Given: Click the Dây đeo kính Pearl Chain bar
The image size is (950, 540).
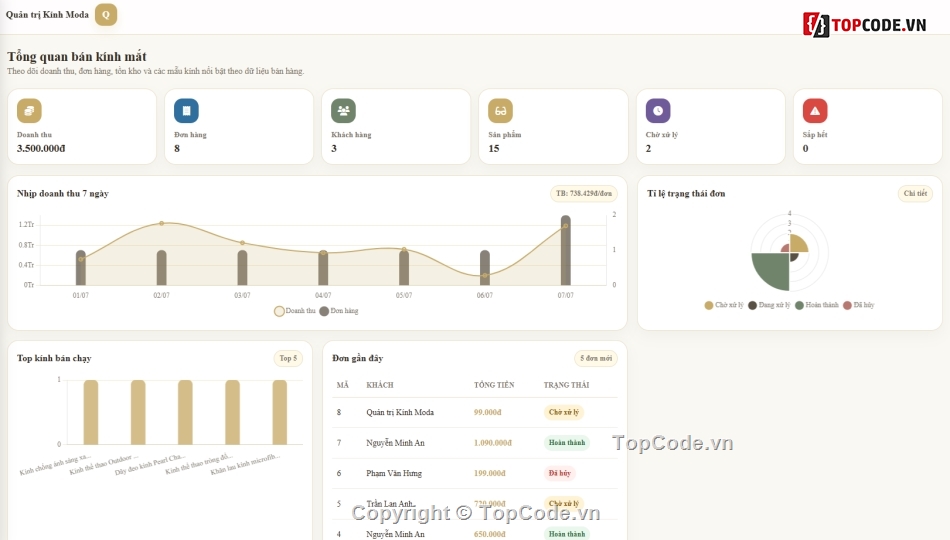Looking at the screenshot, I should point(185,412).
